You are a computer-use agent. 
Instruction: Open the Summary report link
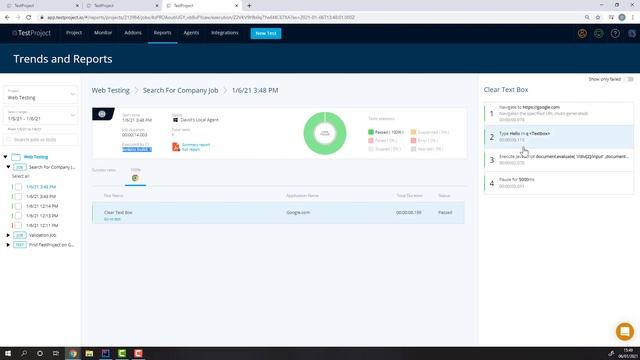(196, 144)
